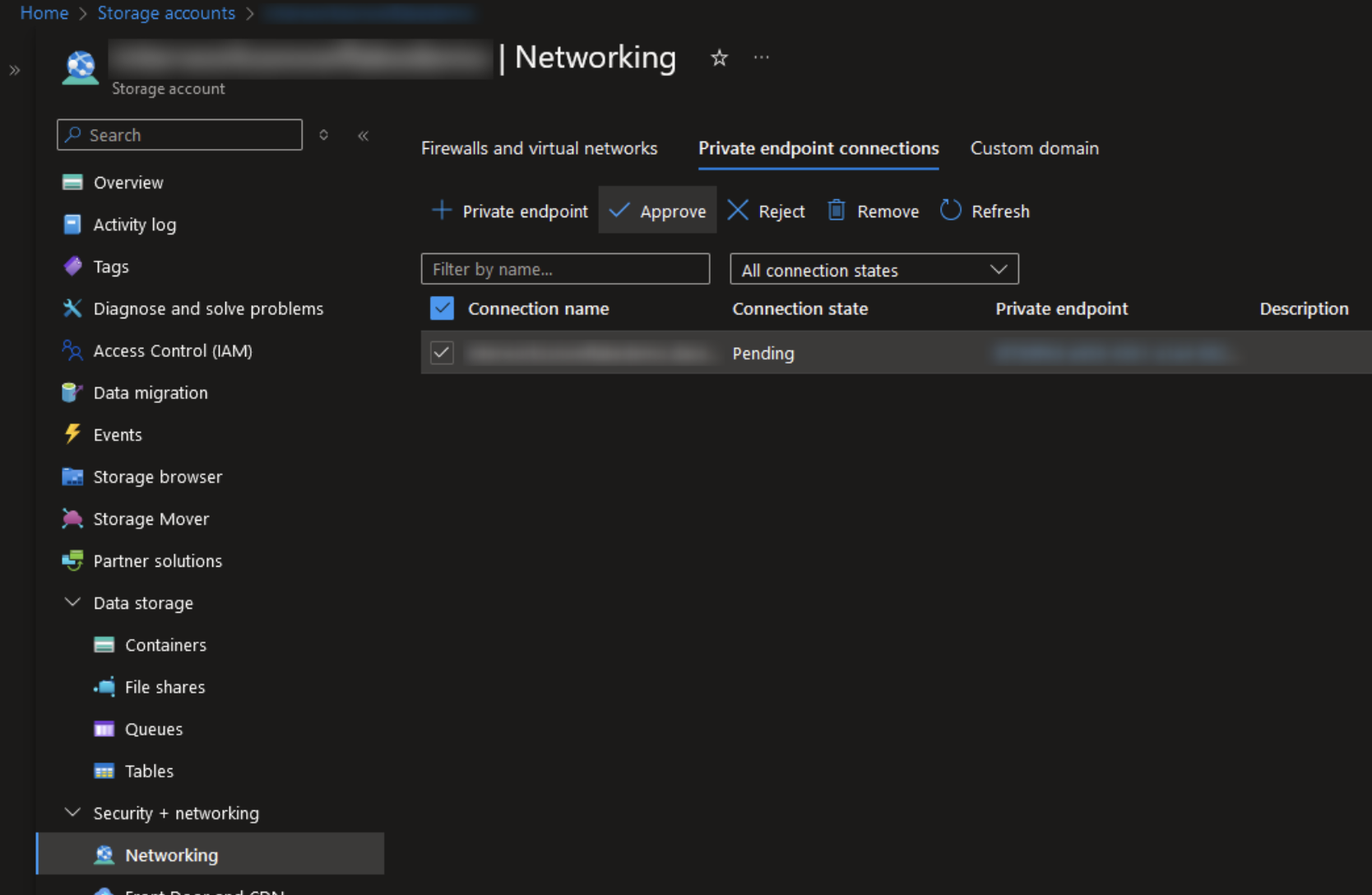Click the Filter by name input field

tap(565, 269)
